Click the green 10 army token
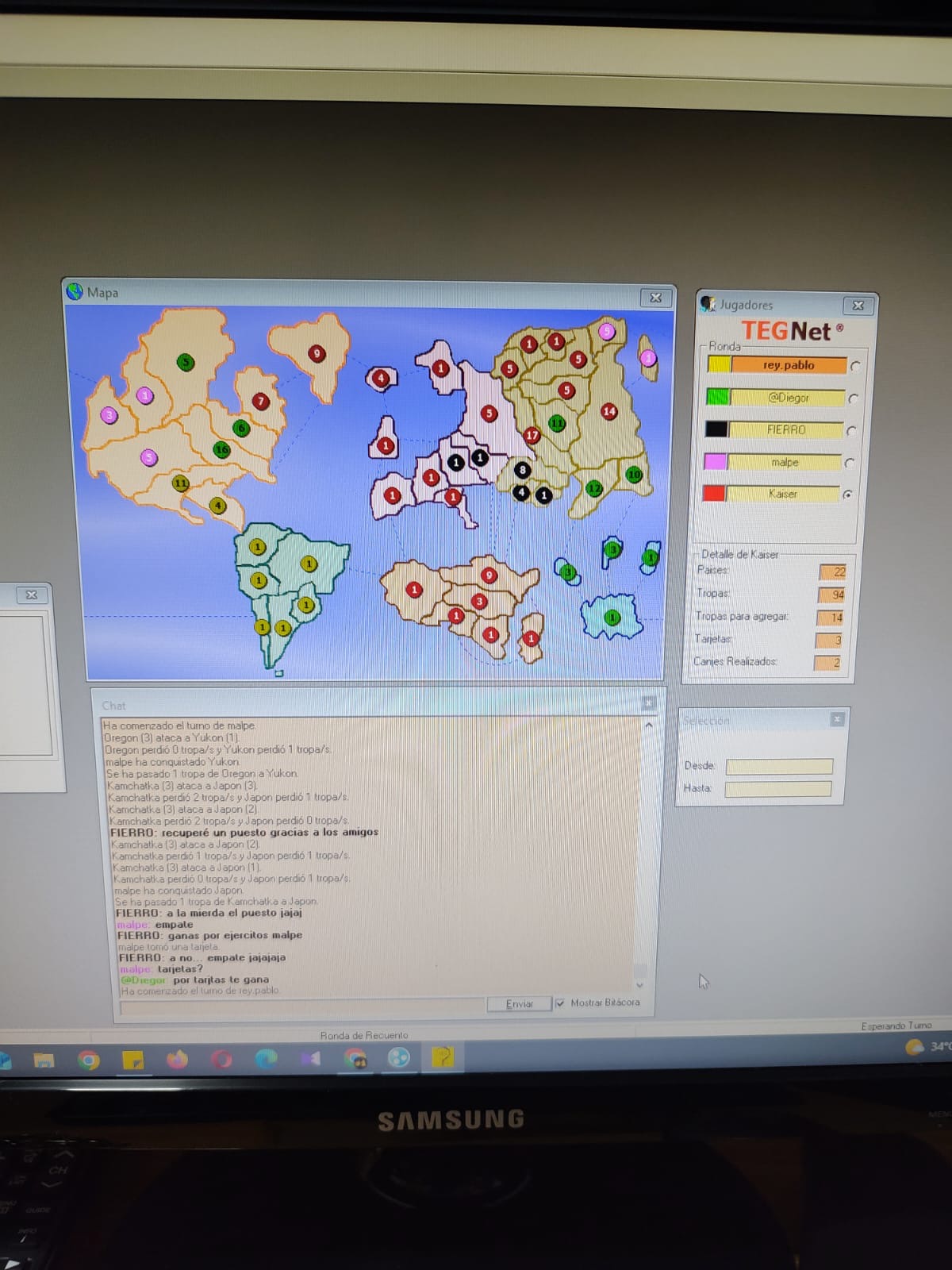Viewport: 952px width, 1270px height. pyautogui.click(x=635, y=475)
